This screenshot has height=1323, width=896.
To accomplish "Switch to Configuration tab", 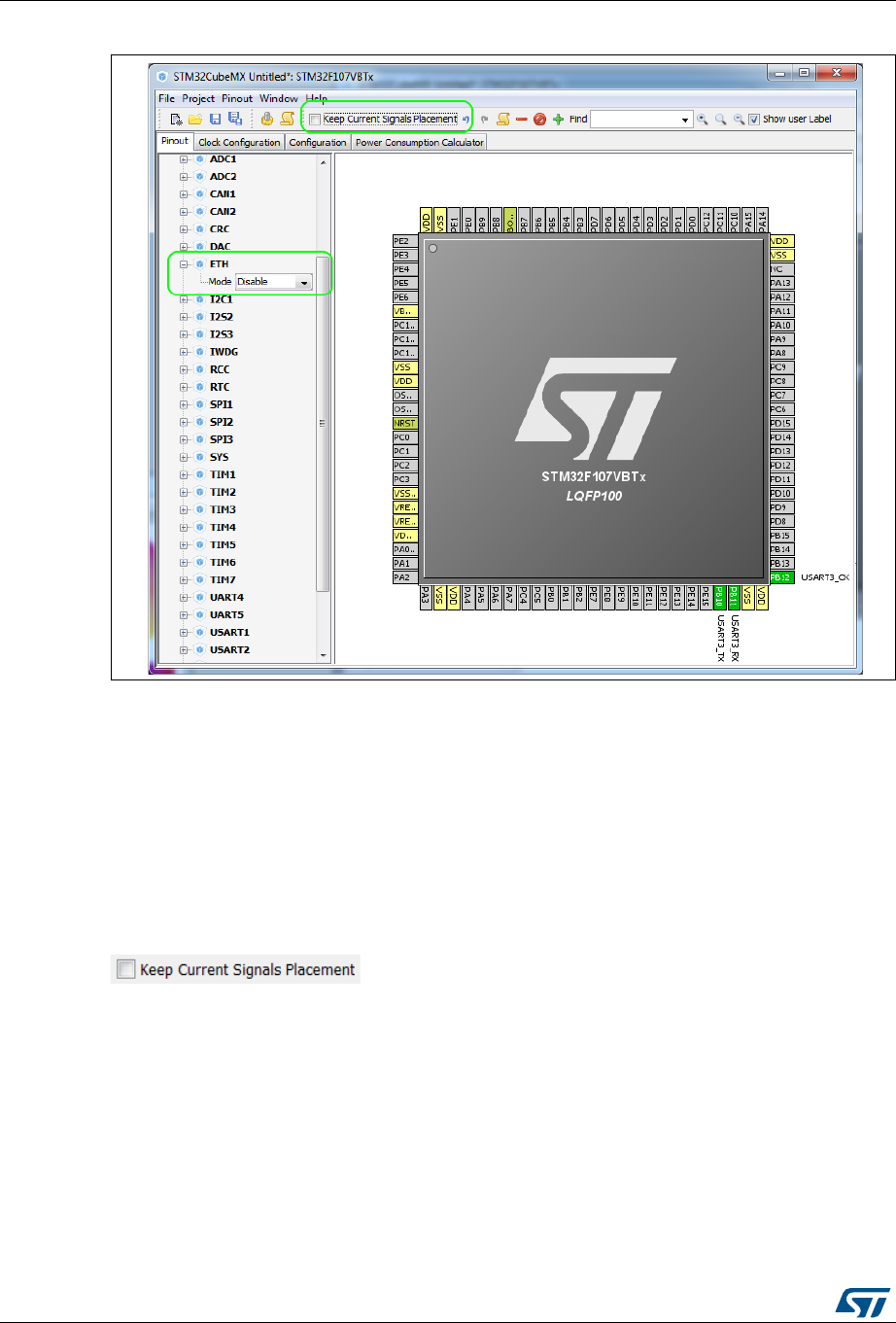I will 318,143.
